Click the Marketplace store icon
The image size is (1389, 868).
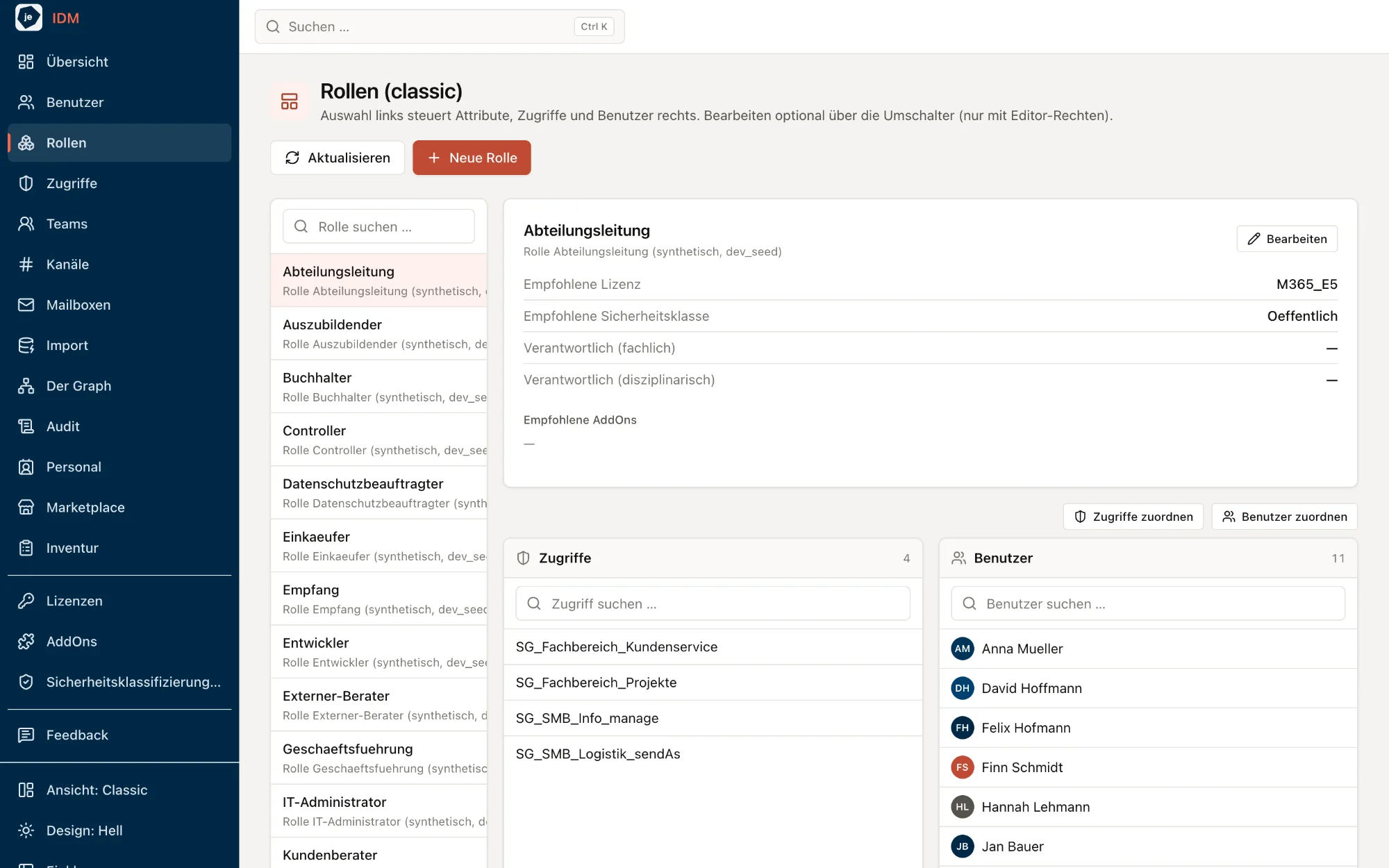click(26, 508)
